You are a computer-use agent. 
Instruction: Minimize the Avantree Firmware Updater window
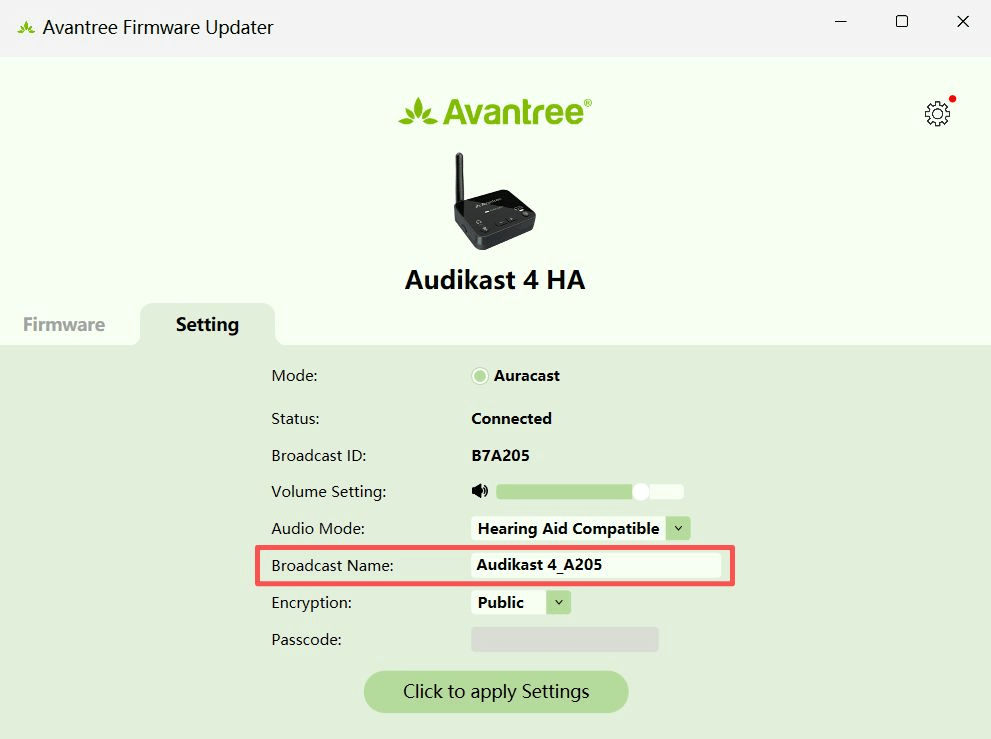841,21
